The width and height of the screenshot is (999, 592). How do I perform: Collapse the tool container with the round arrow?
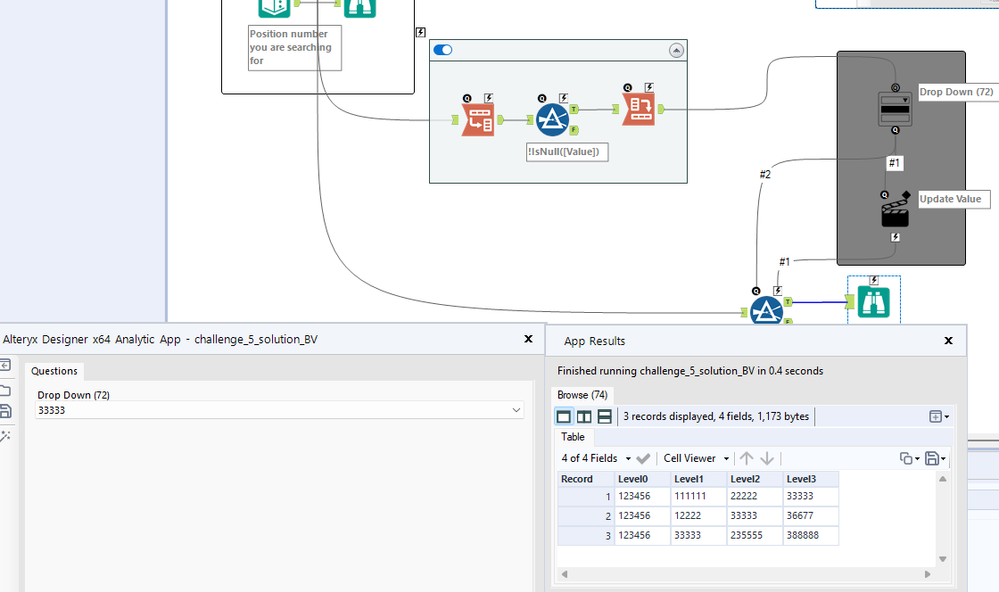pos(677,50)
